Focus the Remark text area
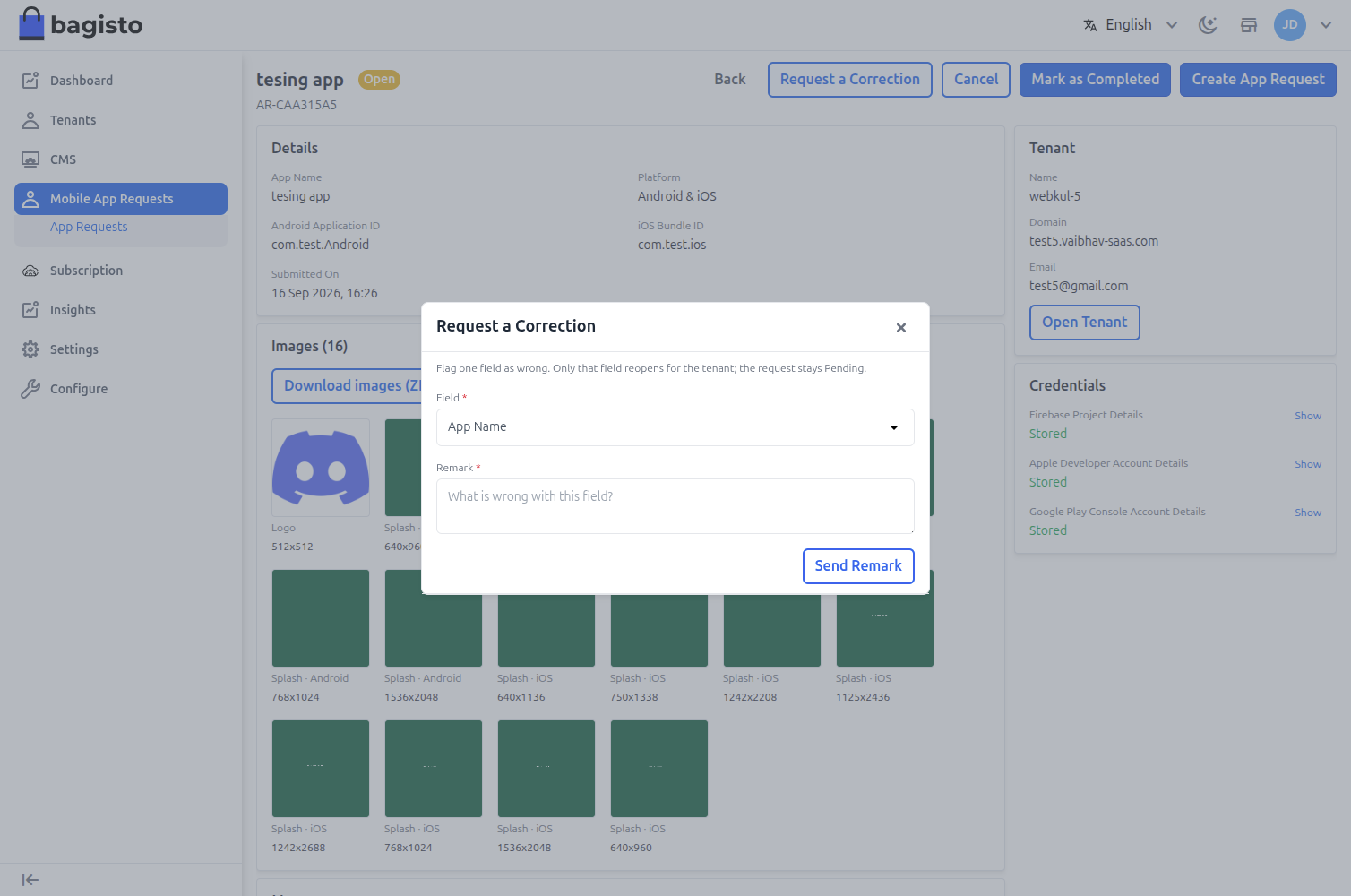 (675, 506)
